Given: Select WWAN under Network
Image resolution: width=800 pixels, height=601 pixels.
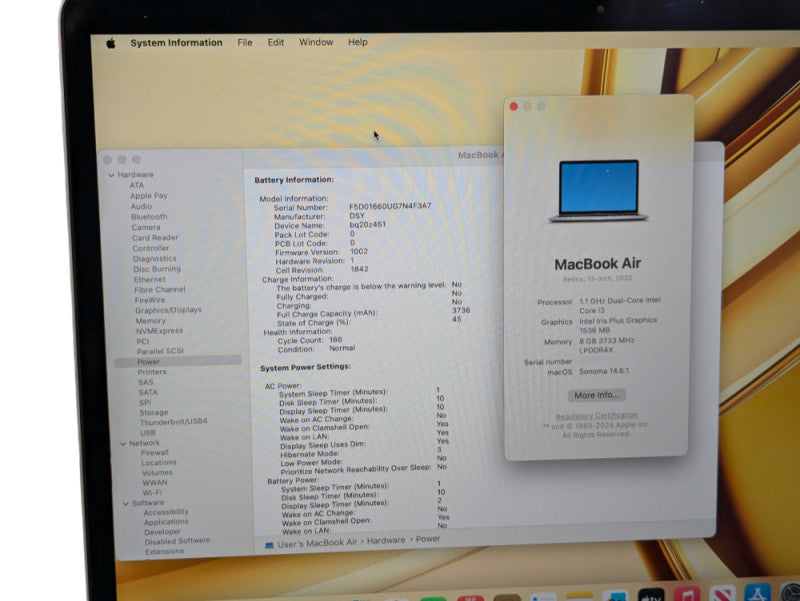Looking at the screenshot, I should 155,483.
